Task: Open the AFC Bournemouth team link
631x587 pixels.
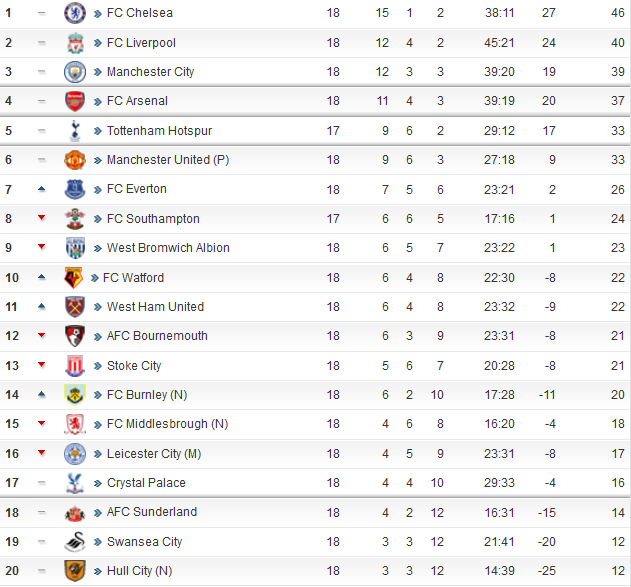Action: (x=157, y=336)
